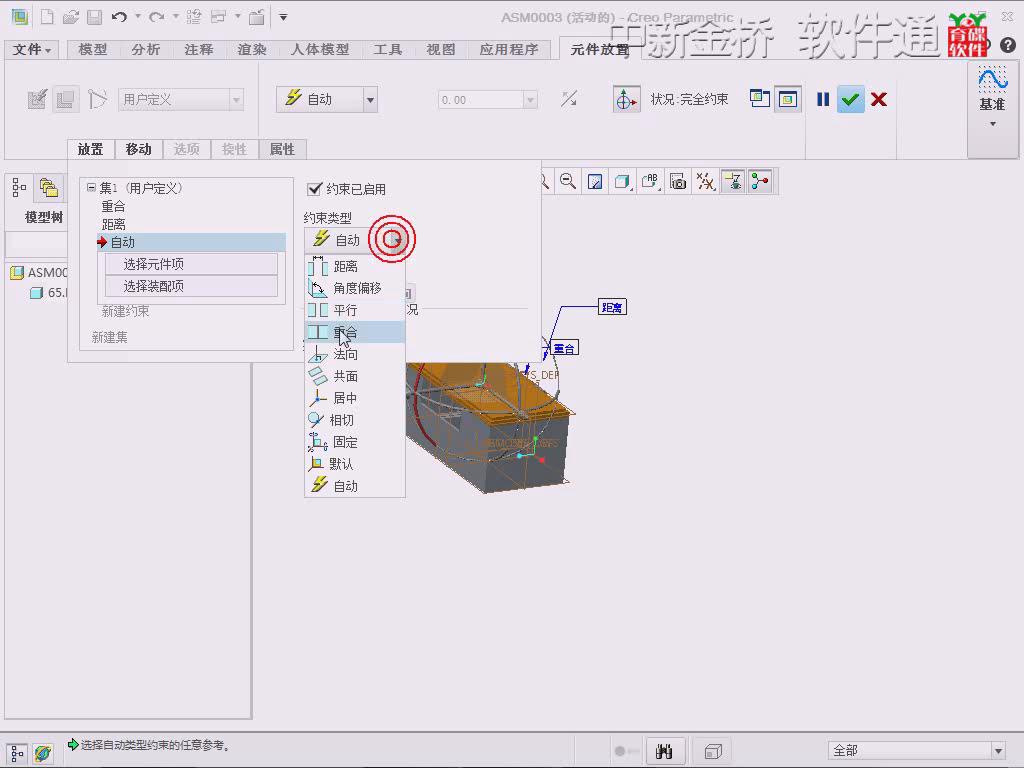Collapse the 集1 (用户定义) constraint set
The width and height of the screenshot is (1024, 768).
coord(91,188)
